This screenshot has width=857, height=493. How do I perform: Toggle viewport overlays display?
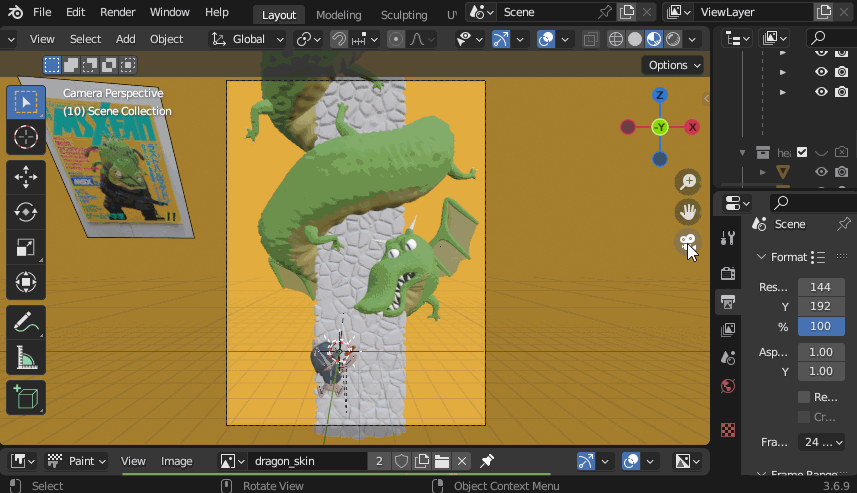tap(545, 39)
